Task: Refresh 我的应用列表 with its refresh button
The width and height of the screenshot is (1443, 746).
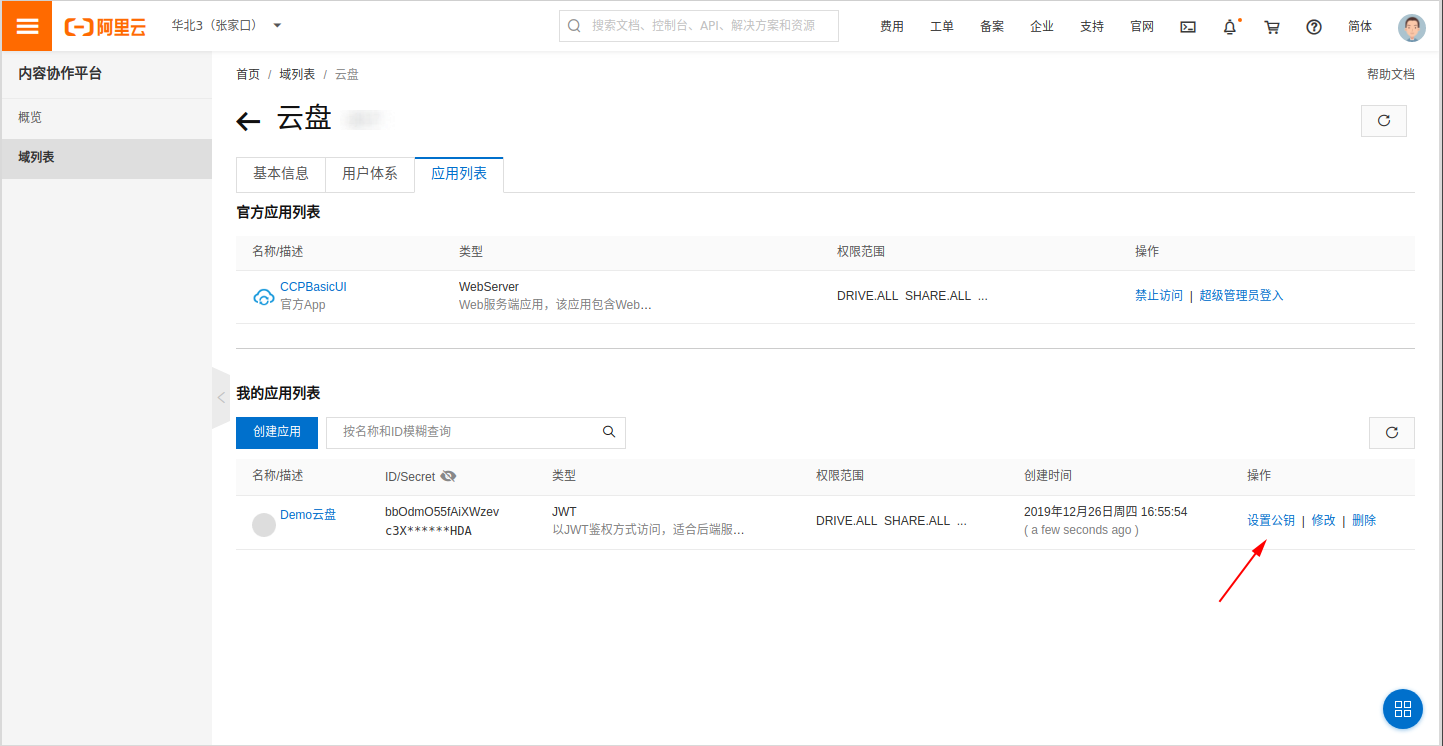Action: point(1392,433)
